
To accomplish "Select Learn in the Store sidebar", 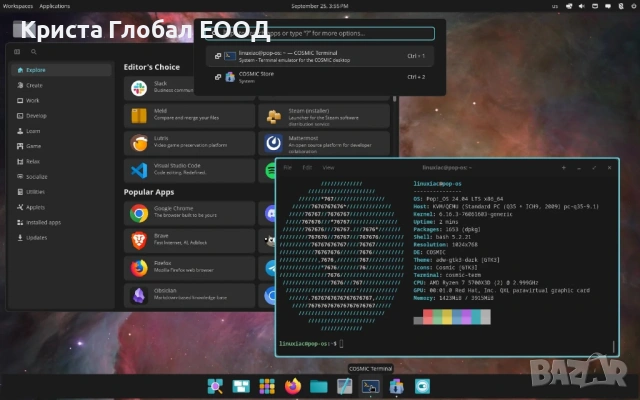I will pyautogui.click(x=61, y=131).
